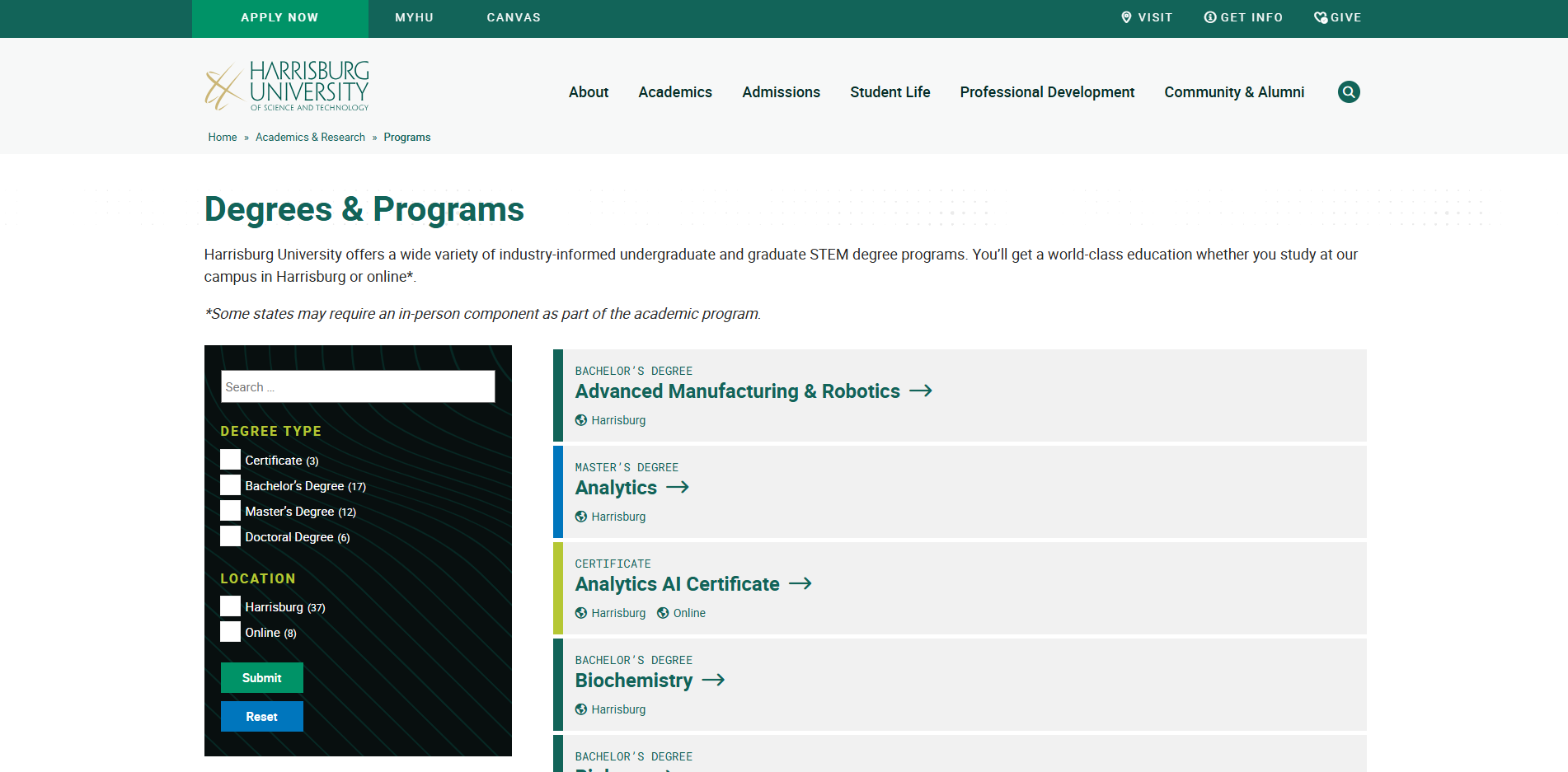Open the About menu
The image size is (1568, 772).
pyautogui.click(x=589, y=92)
